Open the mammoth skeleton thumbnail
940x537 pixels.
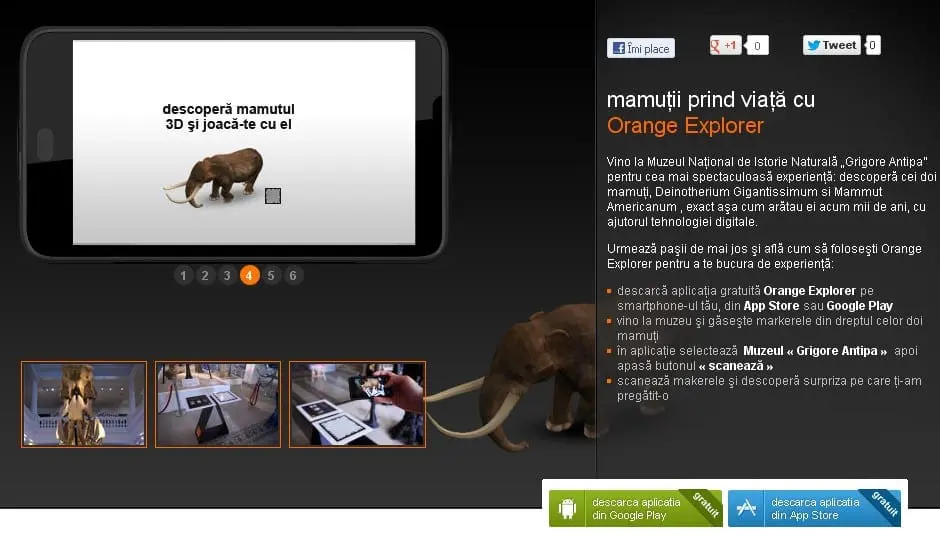84,404
